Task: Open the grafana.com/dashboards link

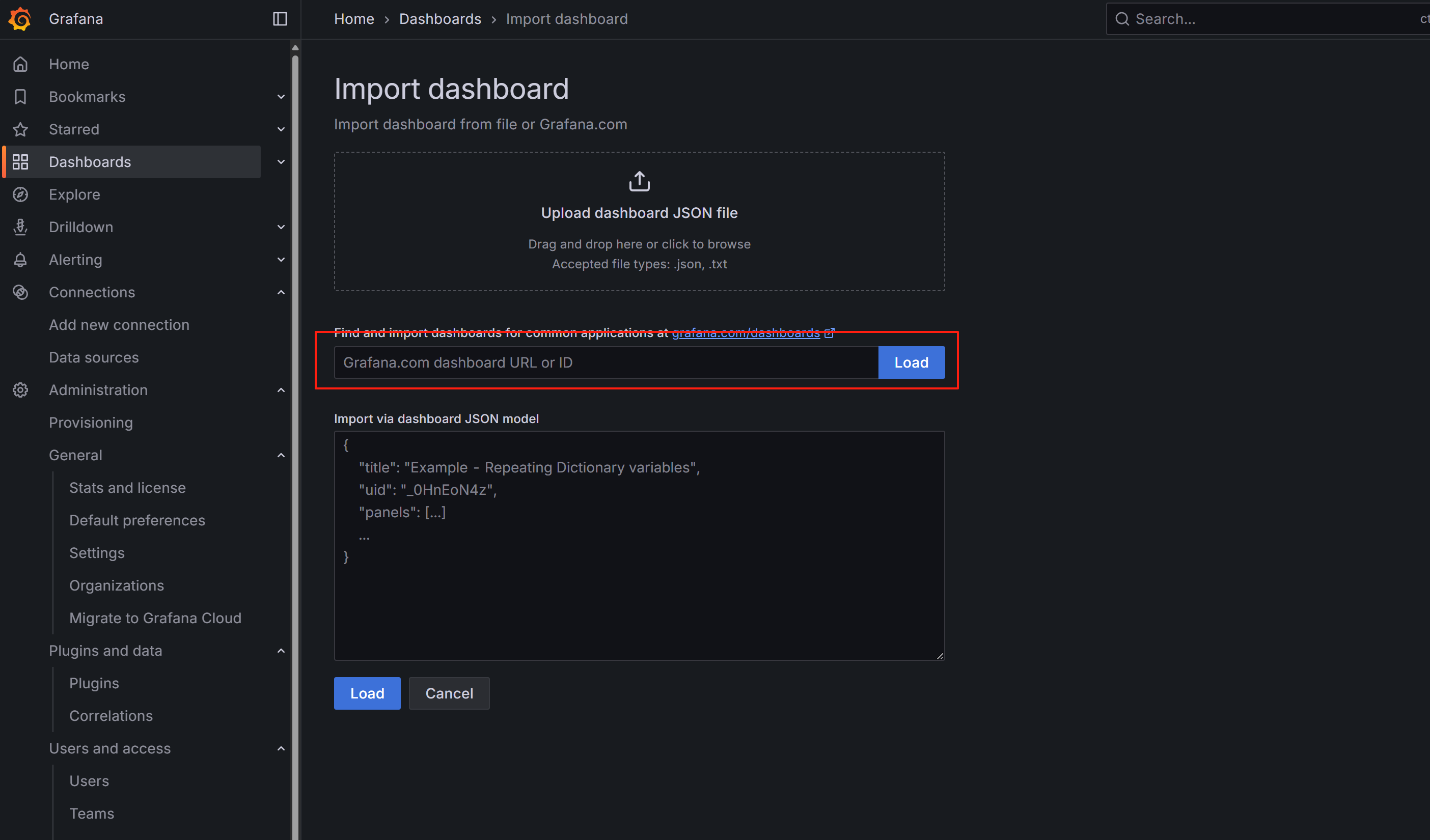Action: tap(746, 333)
